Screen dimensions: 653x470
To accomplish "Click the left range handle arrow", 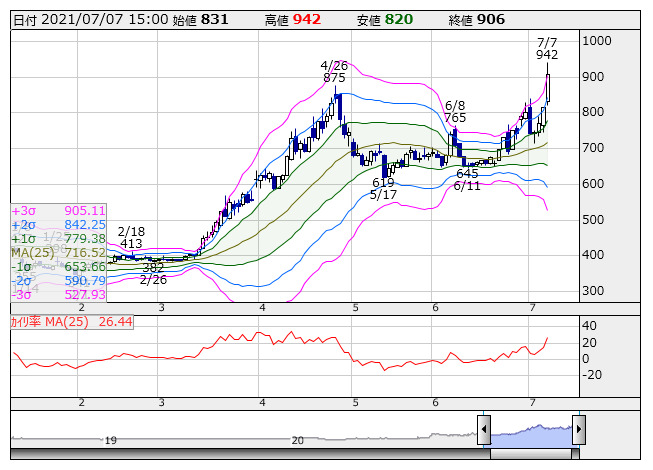I will tap(485, 432).
